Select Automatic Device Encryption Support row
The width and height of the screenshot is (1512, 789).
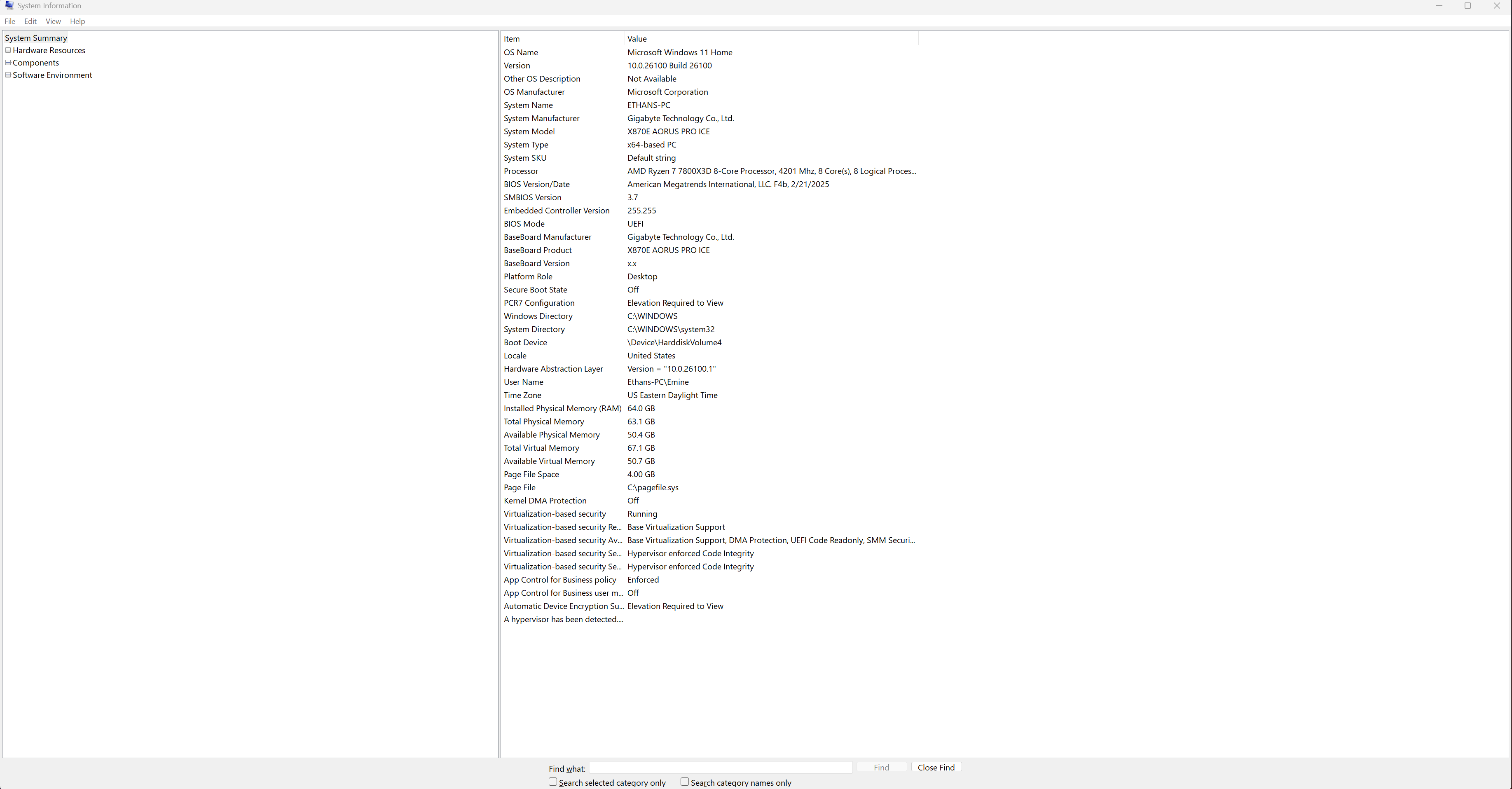coord(709,606)
